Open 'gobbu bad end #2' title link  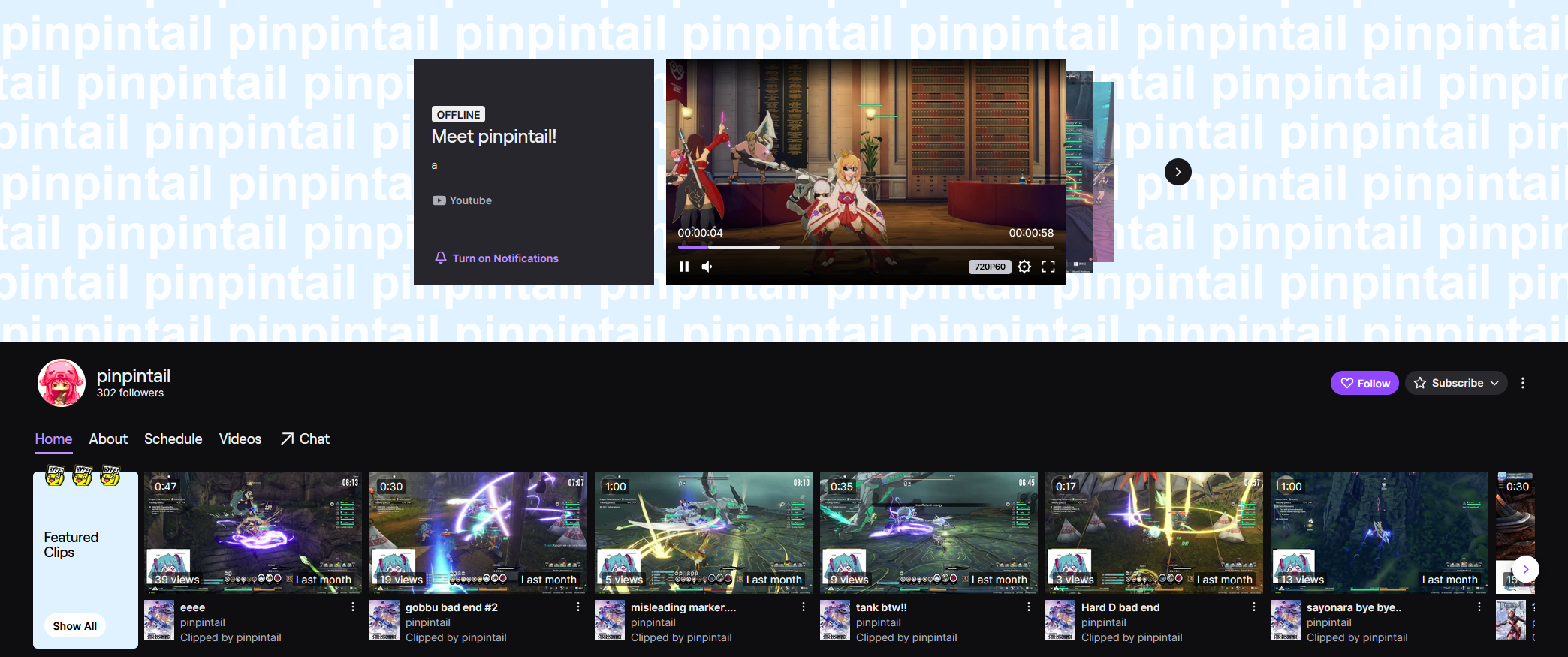(451, 607)
